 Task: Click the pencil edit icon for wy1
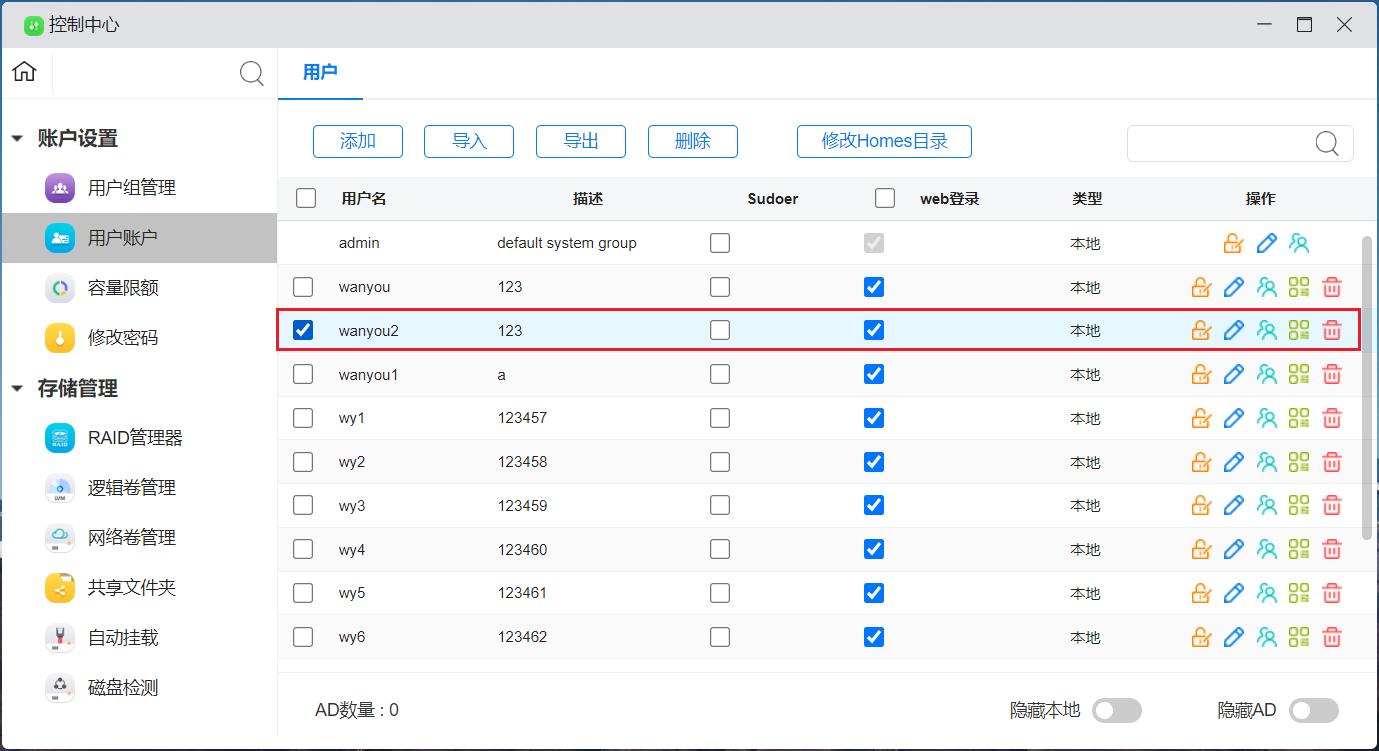(1234, 418)
